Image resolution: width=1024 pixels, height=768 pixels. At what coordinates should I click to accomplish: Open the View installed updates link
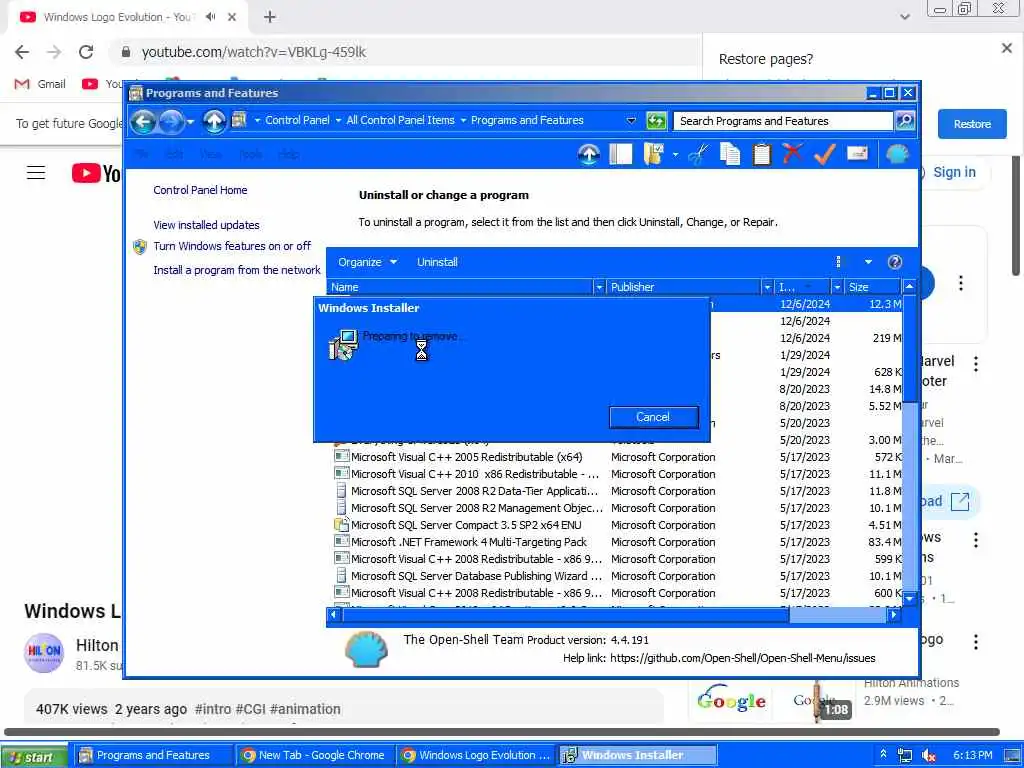(x=206, y=225)
